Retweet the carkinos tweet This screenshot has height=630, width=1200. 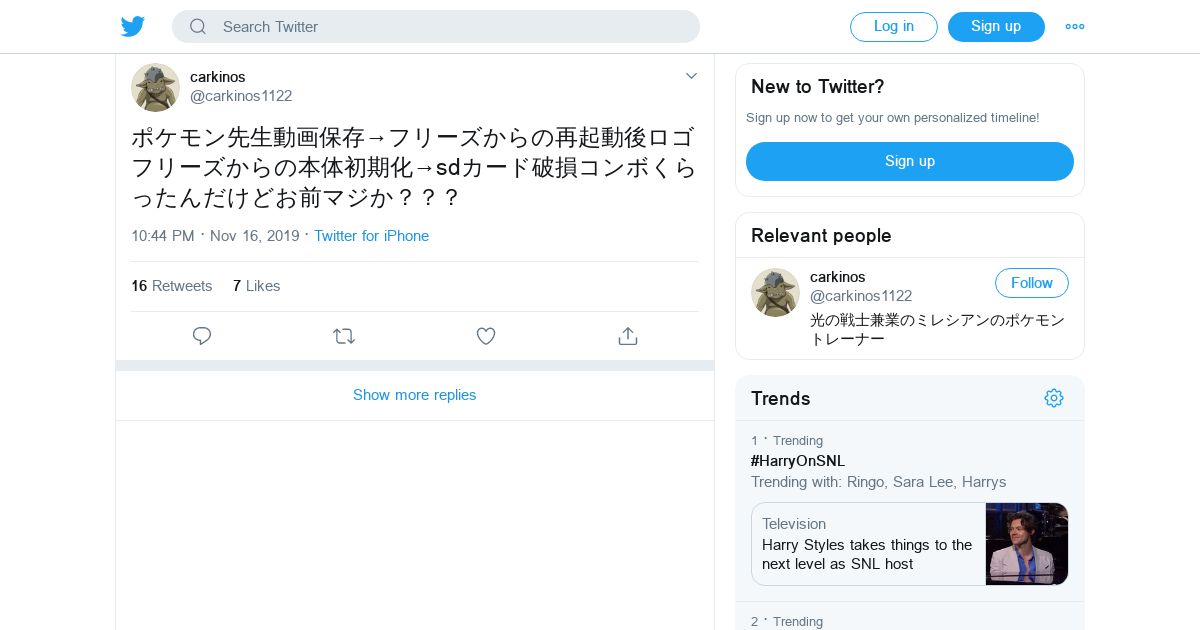[344, 336]
